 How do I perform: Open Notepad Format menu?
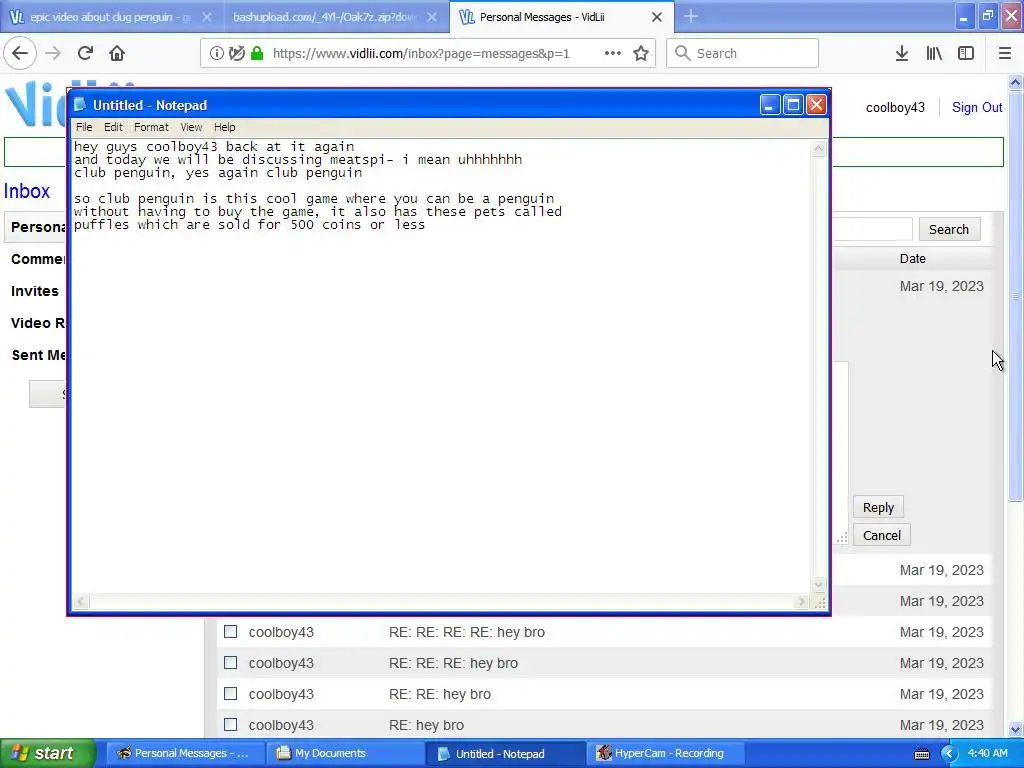click(x=151, y=127)
